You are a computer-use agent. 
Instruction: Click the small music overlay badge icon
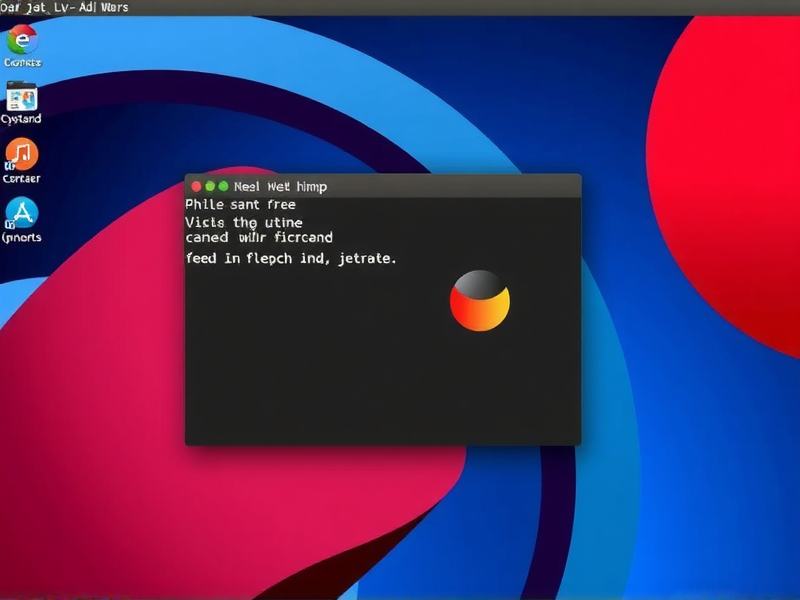click(10, 165)
